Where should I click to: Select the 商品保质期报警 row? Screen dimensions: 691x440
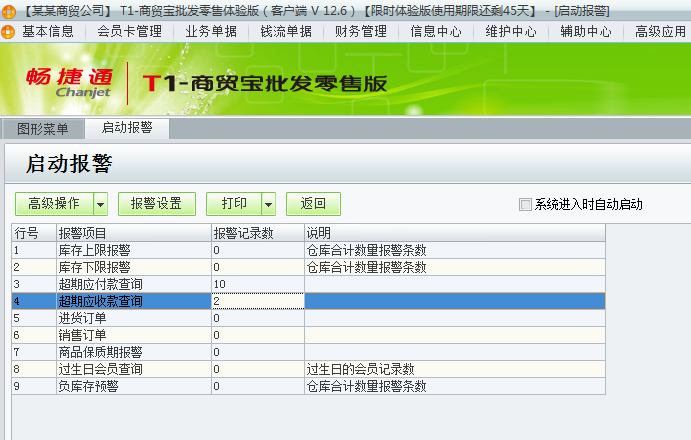coord(308,352)
